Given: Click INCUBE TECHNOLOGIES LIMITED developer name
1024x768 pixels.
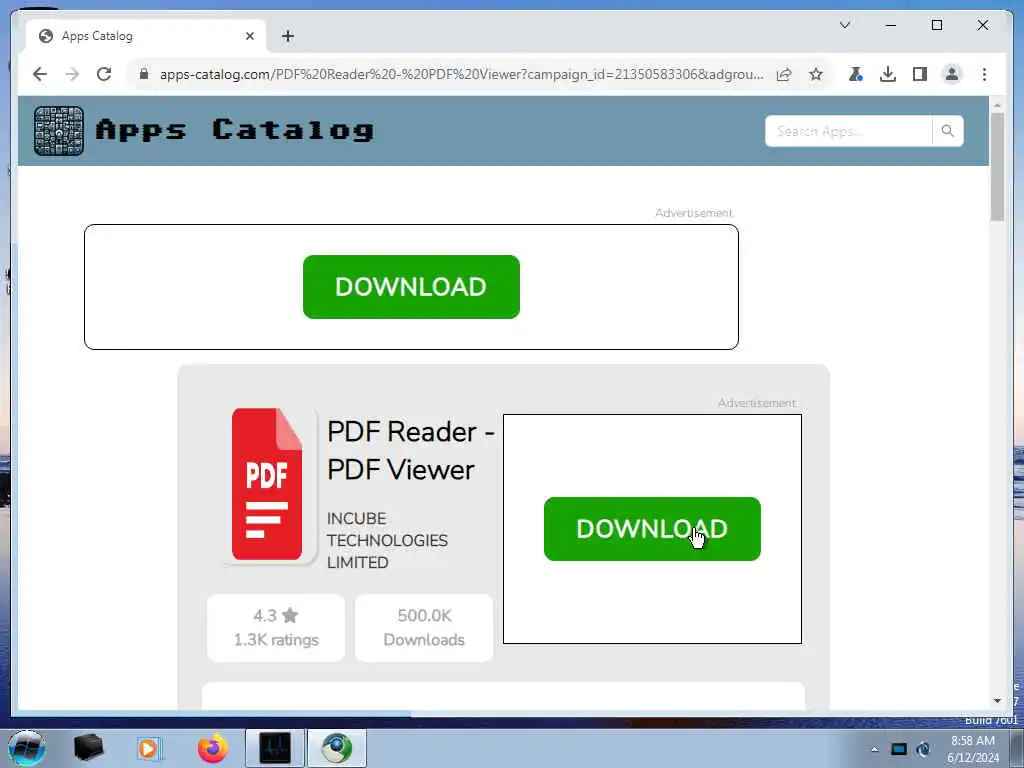Looking at the screenshot, I should coord(387,540).
